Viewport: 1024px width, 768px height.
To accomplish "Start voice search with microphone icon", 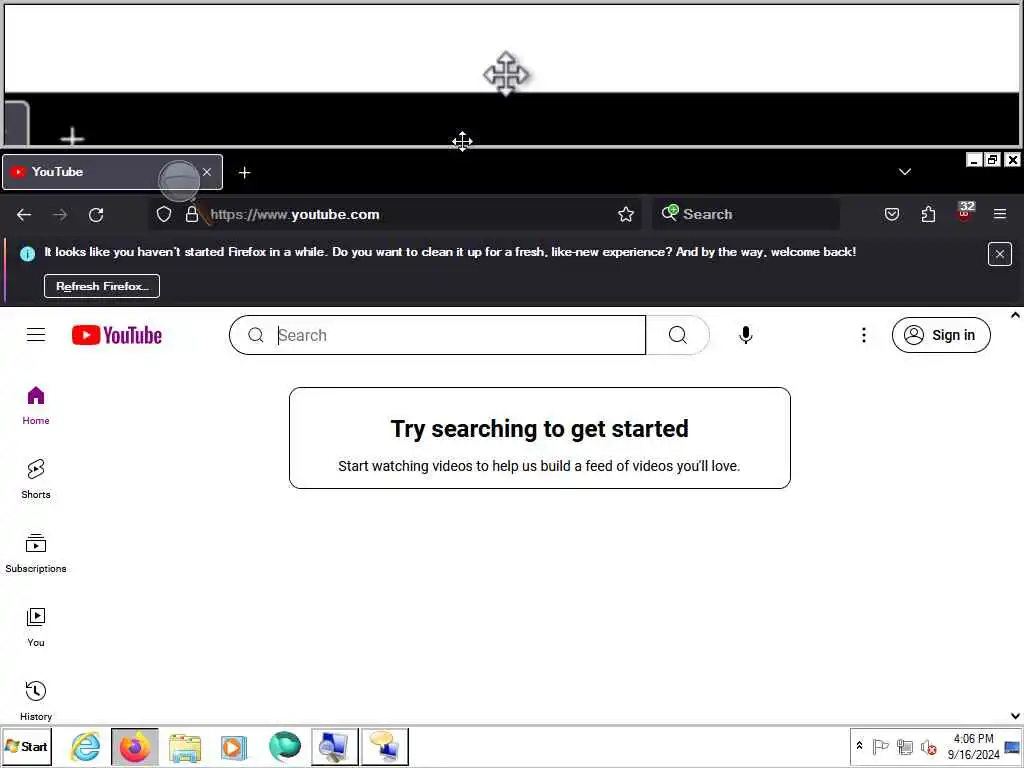I will pyautogui.click(x=745, y=335).
